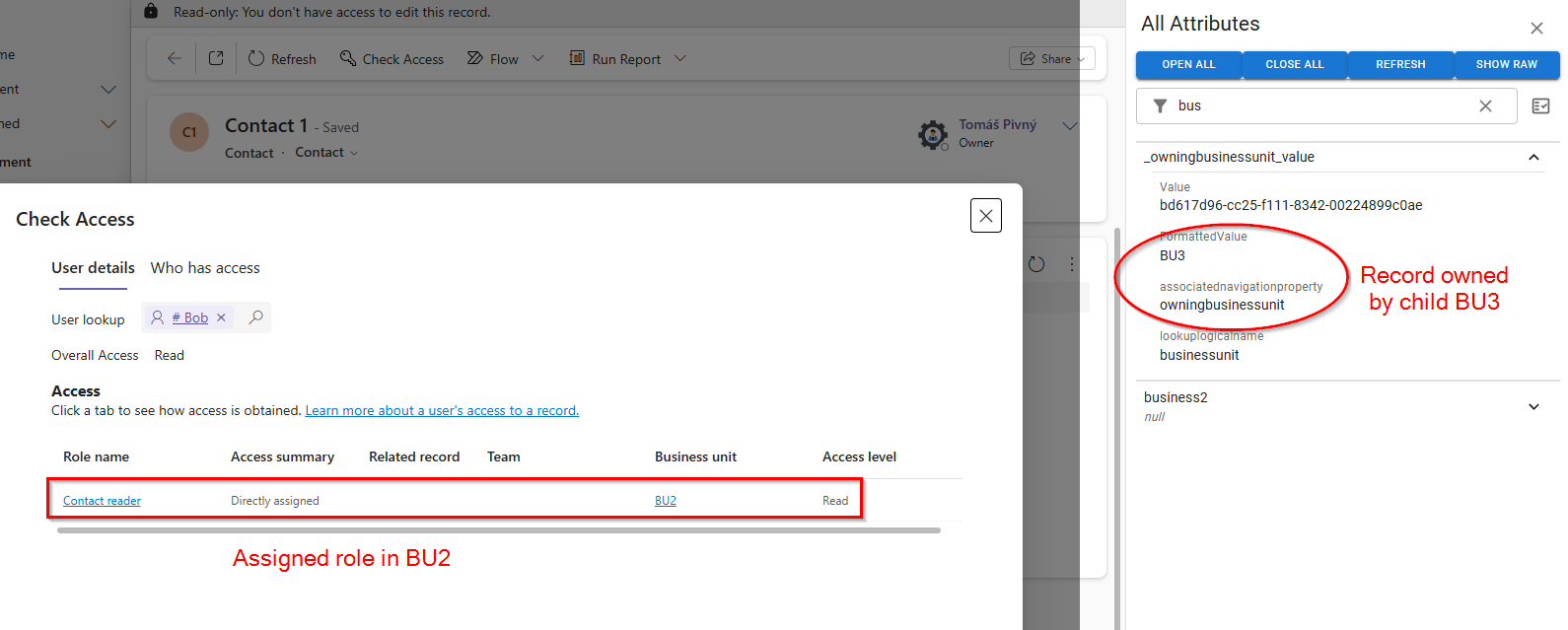Viewport: 1568px width, 630px height.
Task: Switch to the Who has access tab
Action: (205, 268)
